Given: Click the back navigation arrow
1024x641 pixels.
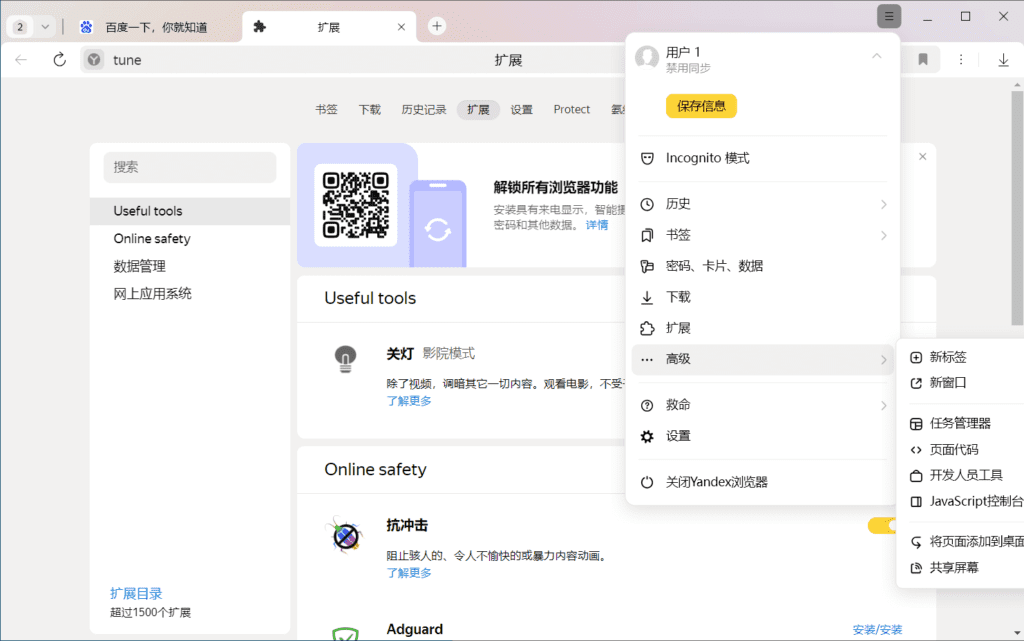Looking at the screenshot, I should 21,60.
